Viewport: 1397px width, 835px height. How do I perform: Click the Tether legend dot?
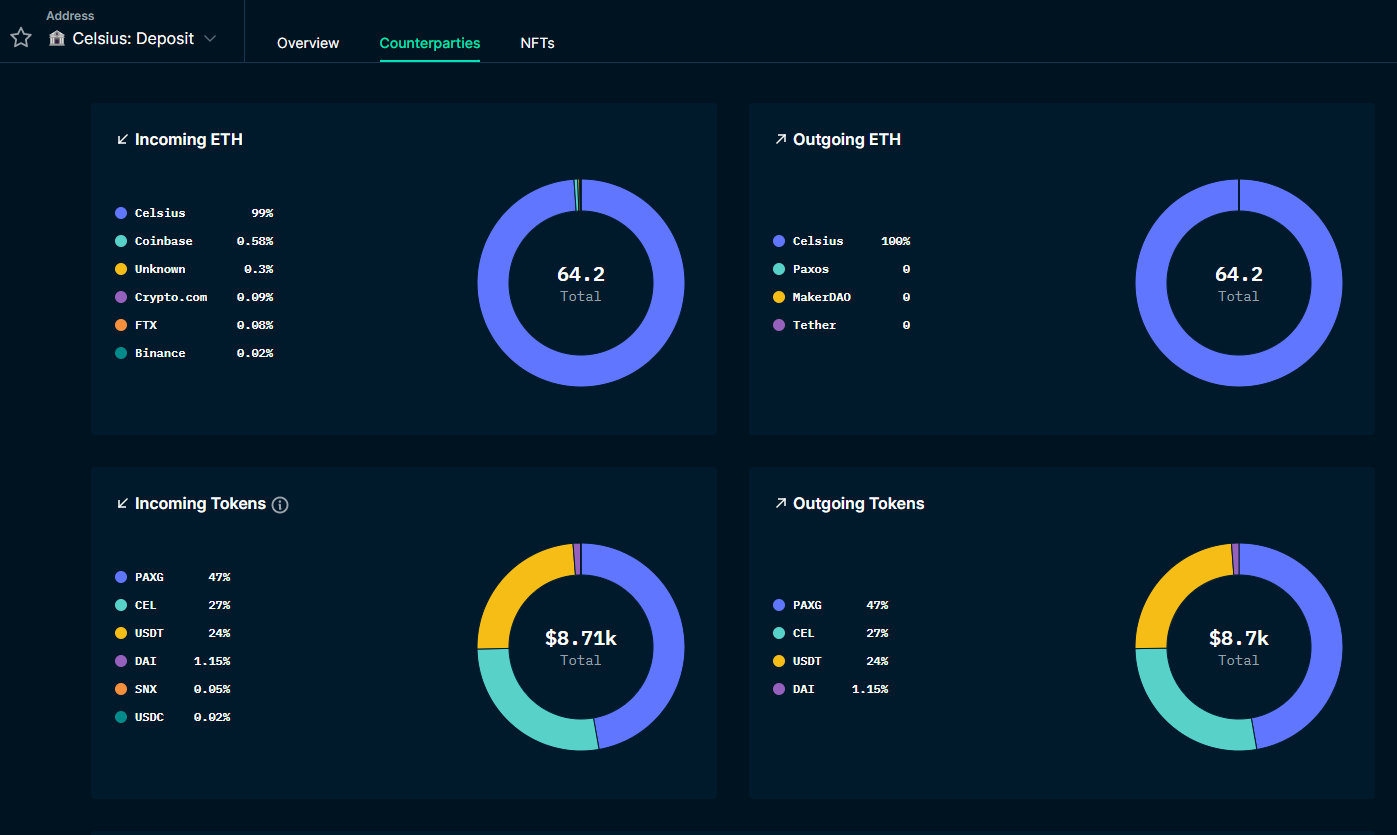(x=779, y=325)
